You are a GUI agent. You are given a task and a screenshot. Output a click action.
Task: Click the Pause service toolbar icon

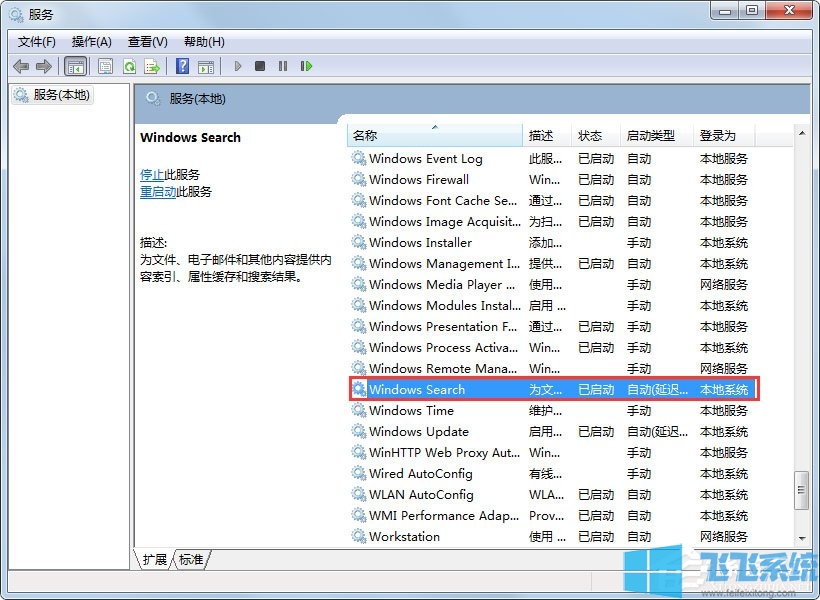tap(283, 65)
